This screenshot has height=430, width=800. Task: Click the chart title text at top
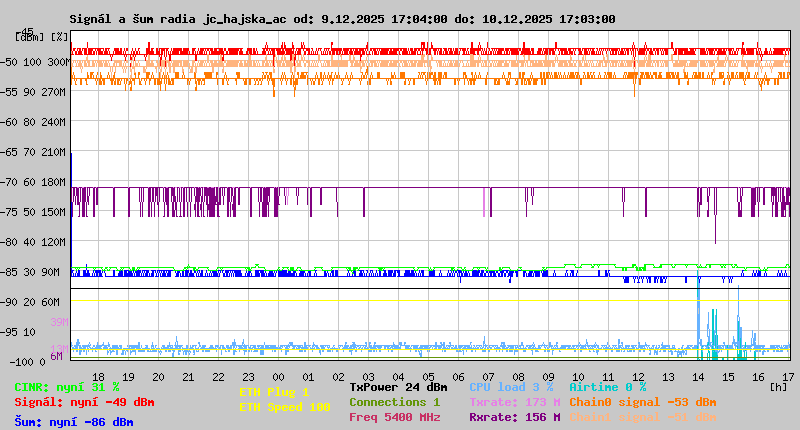coord(343,19)
